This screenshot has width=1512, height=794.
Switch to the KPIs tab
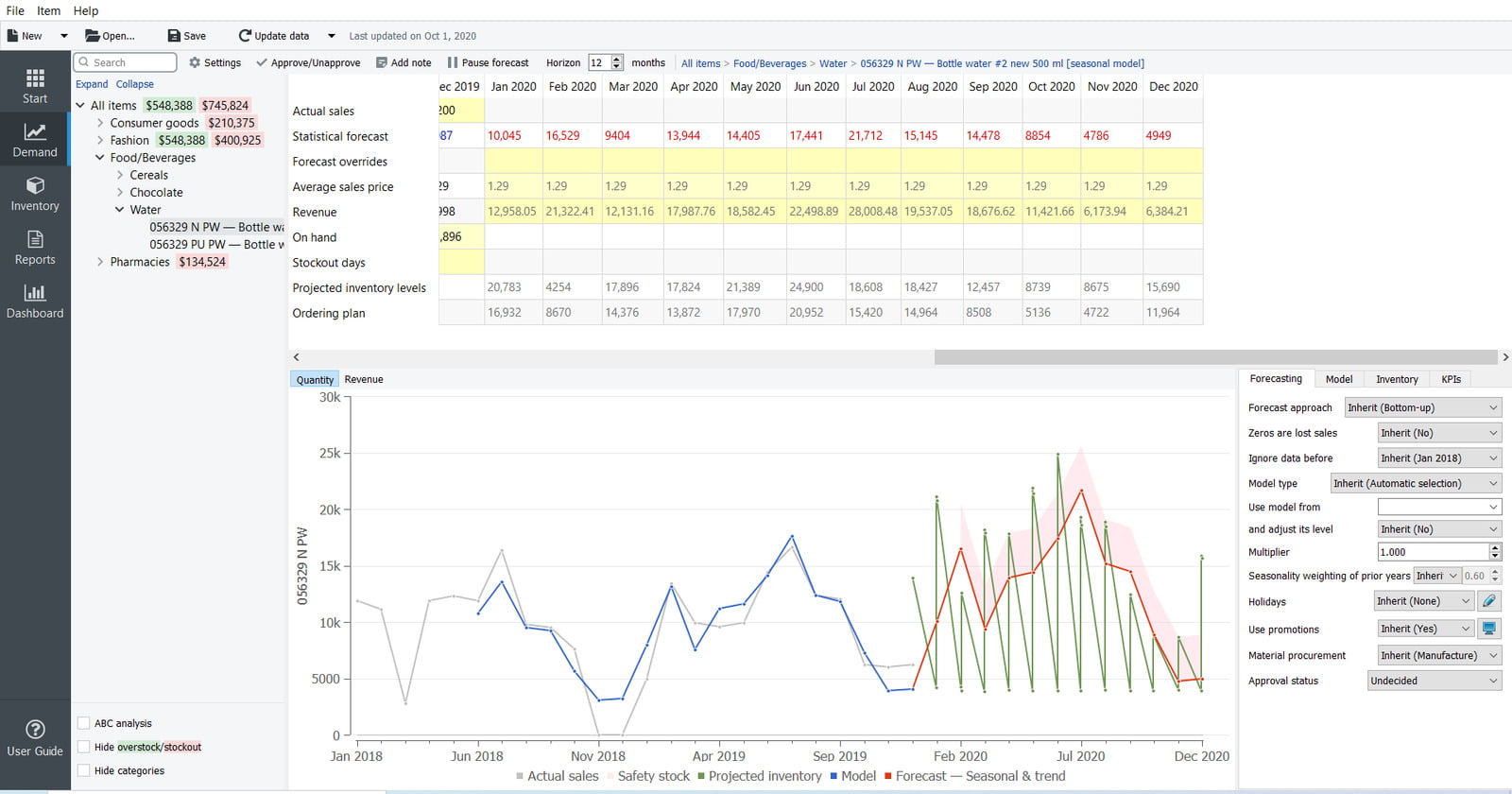coord(1451,379)
